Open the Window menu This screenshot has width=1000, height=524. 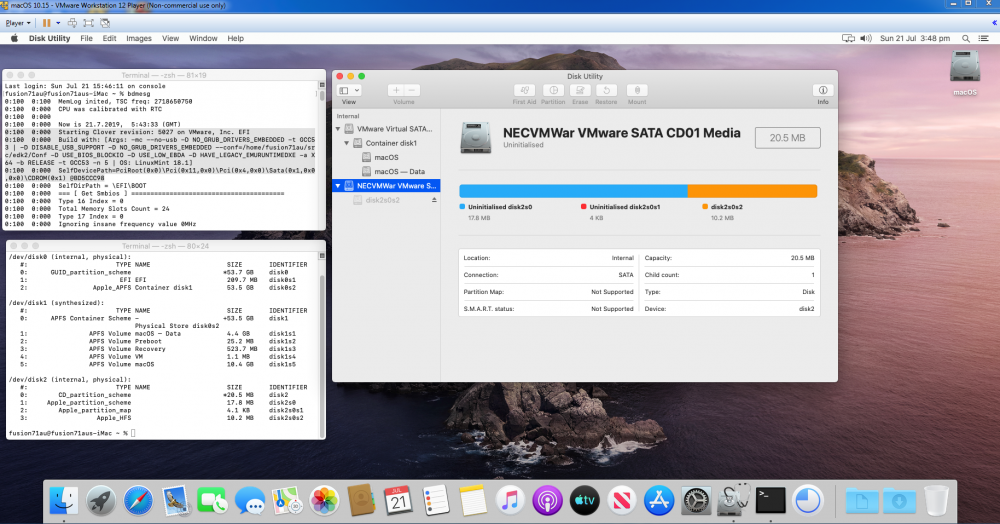click(x=203, y=38)
